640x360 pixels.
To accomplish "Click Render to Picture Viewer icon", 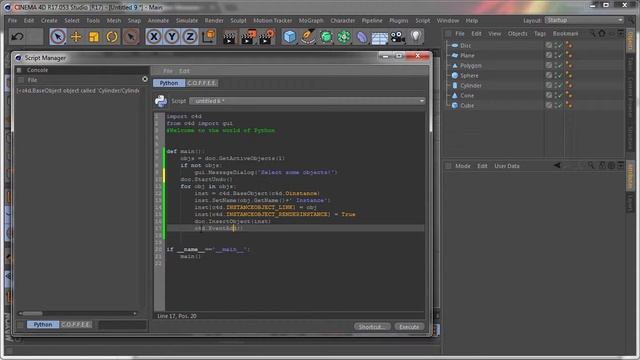I will (x=248, y=37).
